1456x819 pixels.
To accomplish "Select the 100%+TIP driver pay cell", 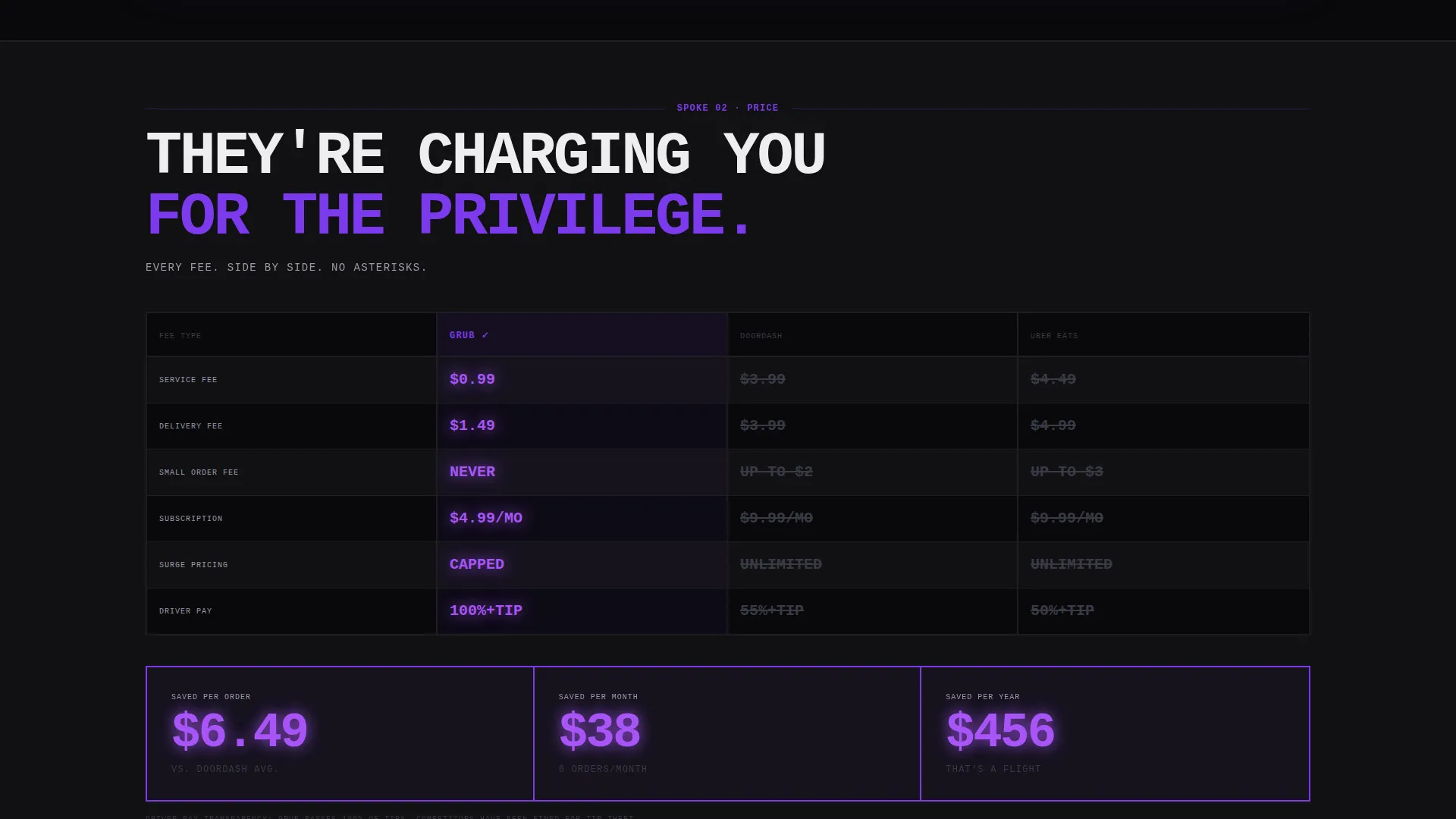I will point(582,611).
